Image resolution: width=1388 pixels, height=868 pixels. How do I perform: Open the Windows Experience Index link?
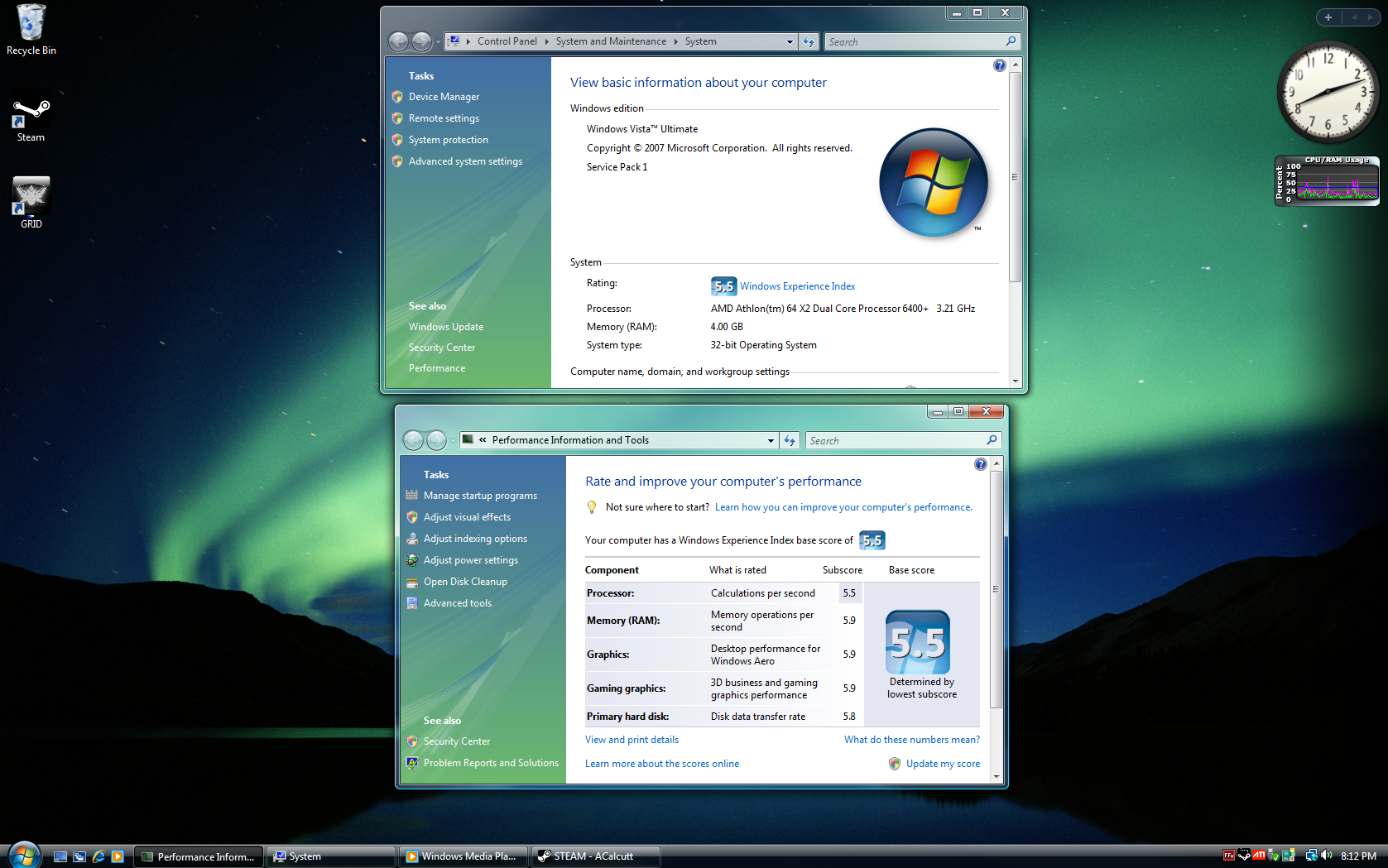coord(797,286)
